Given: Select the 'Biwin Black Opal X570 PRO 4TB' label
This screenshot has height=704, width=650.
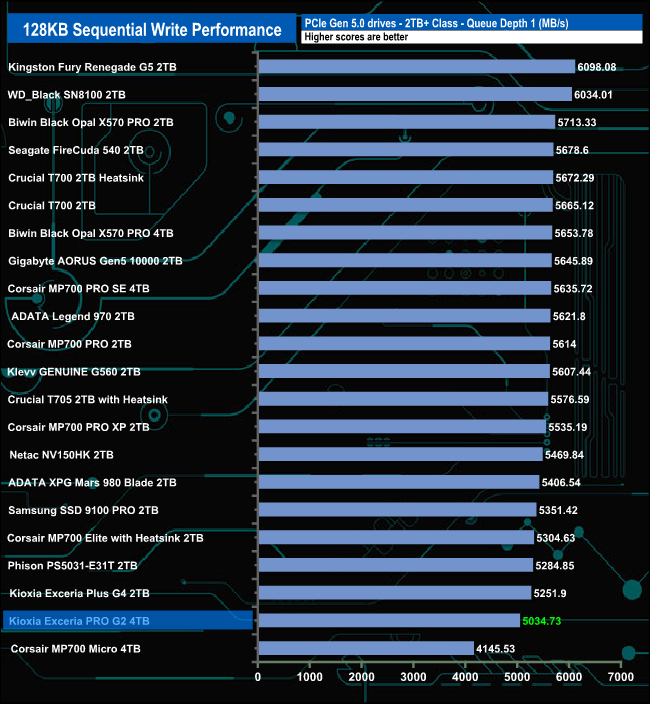Looking at the screenshot, I should [91, 233].
